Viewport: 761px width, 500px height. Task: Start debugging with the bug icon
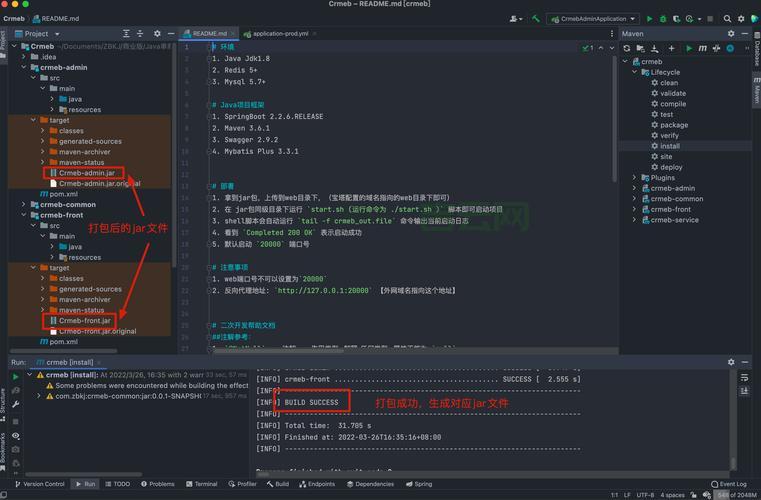[x=663, y=18]
